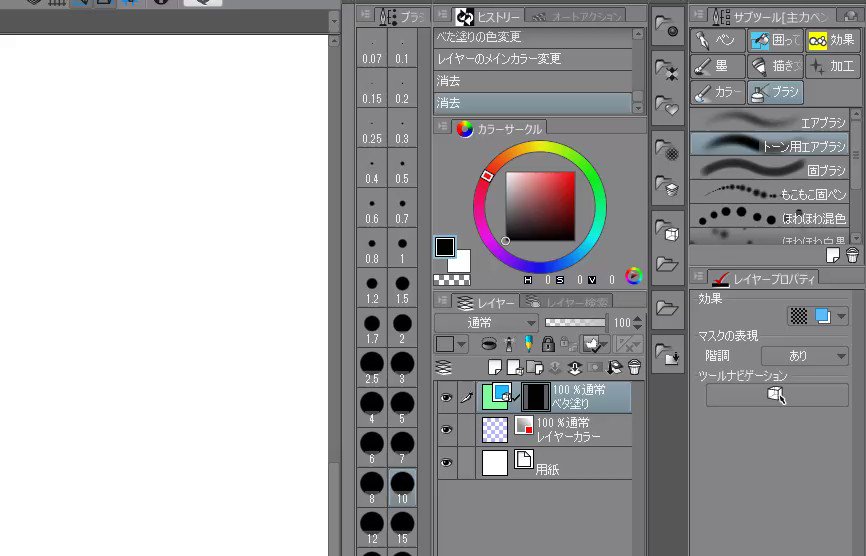Open the palette color dropdown in layer panel
This screenshot has width=866, height=556.
(x=451, y=345)
